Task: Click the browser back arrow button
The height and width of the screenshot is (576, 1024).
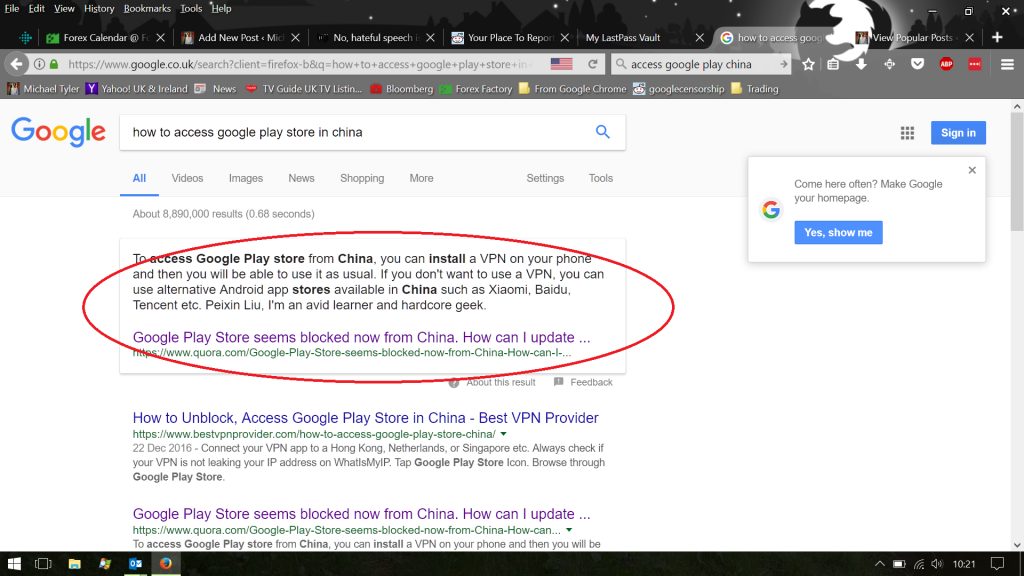Action: tap(16, 64)
